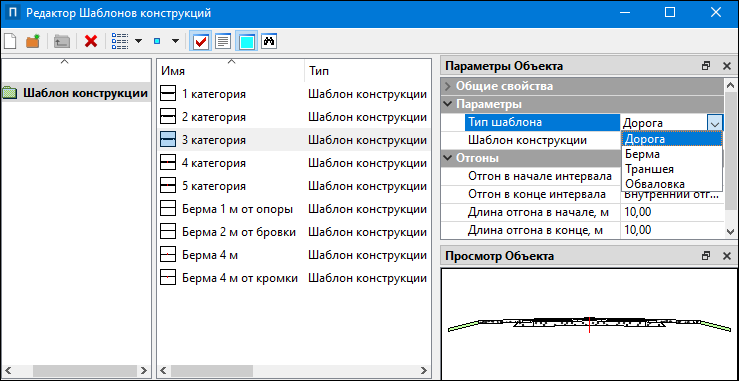Screen dimensions: 739x381
Task: Select Берма 1 м от опоры name
Action: point(238,209)
